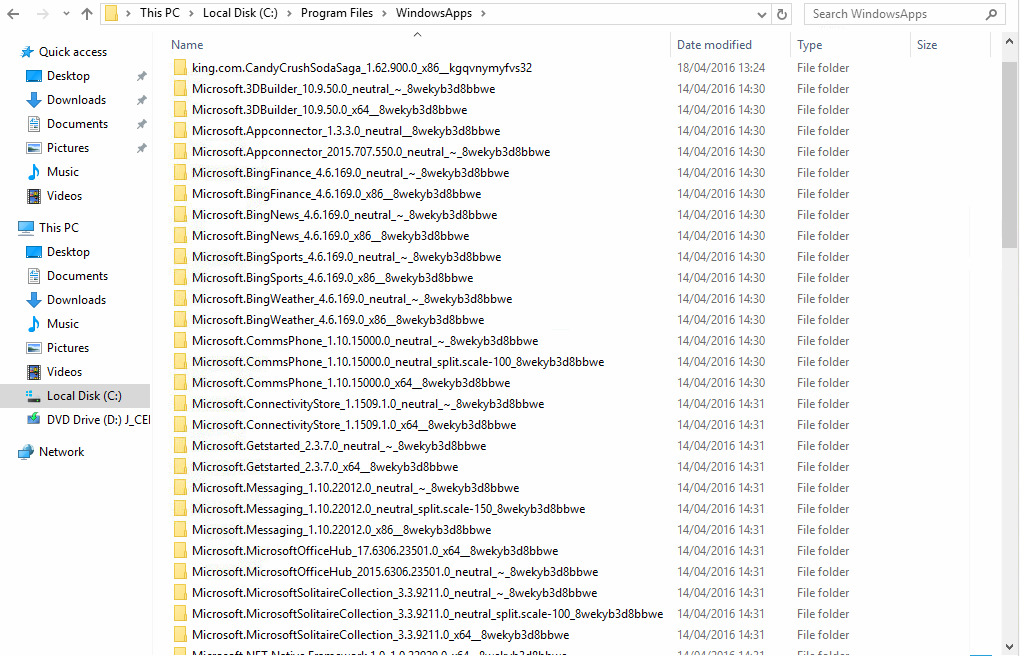
Task: Click the pin icon next to Documents
Action: click(x=141, y=124)
